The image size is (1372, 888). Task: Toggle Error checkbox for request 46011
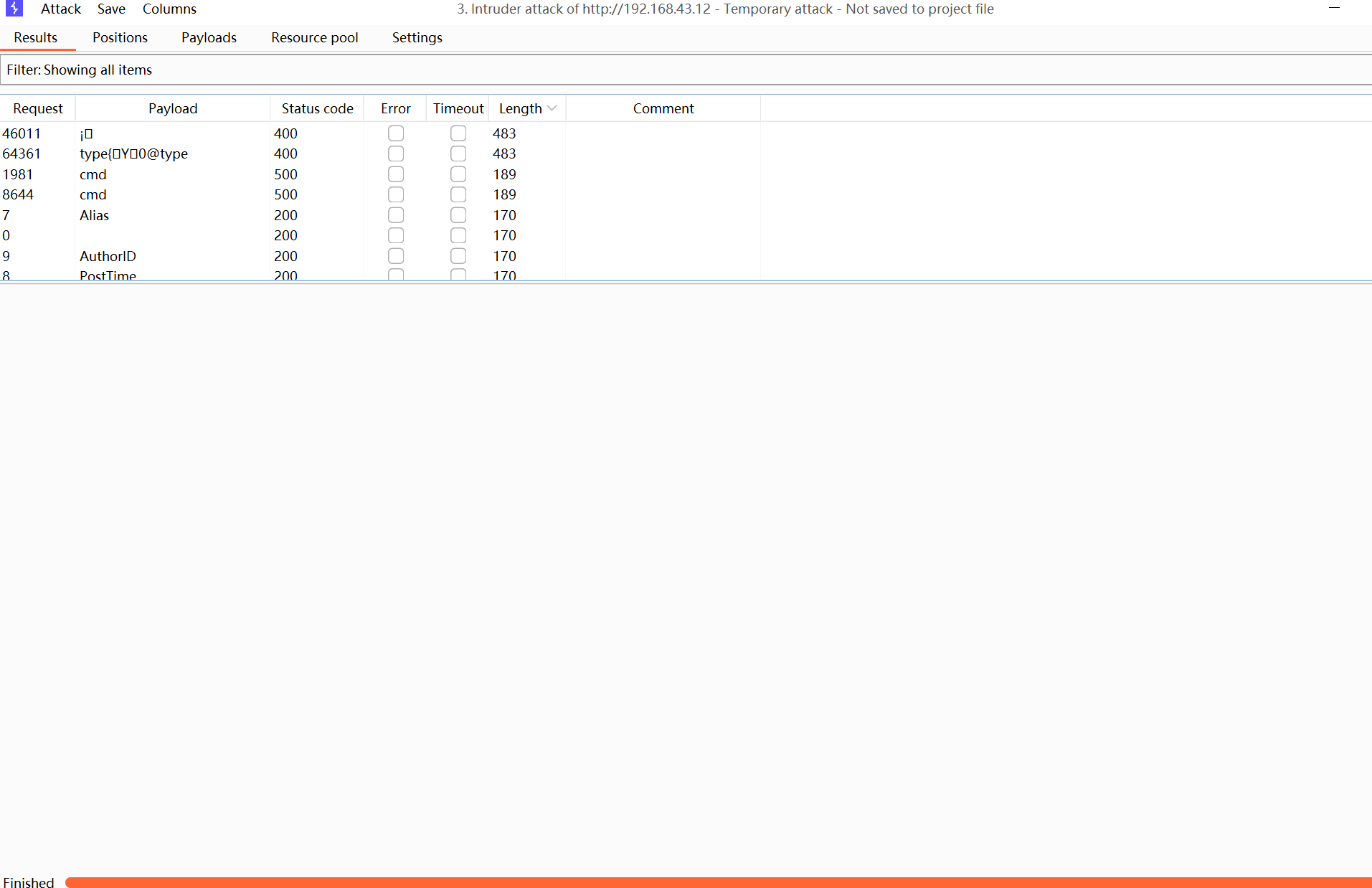click(396, 133)
